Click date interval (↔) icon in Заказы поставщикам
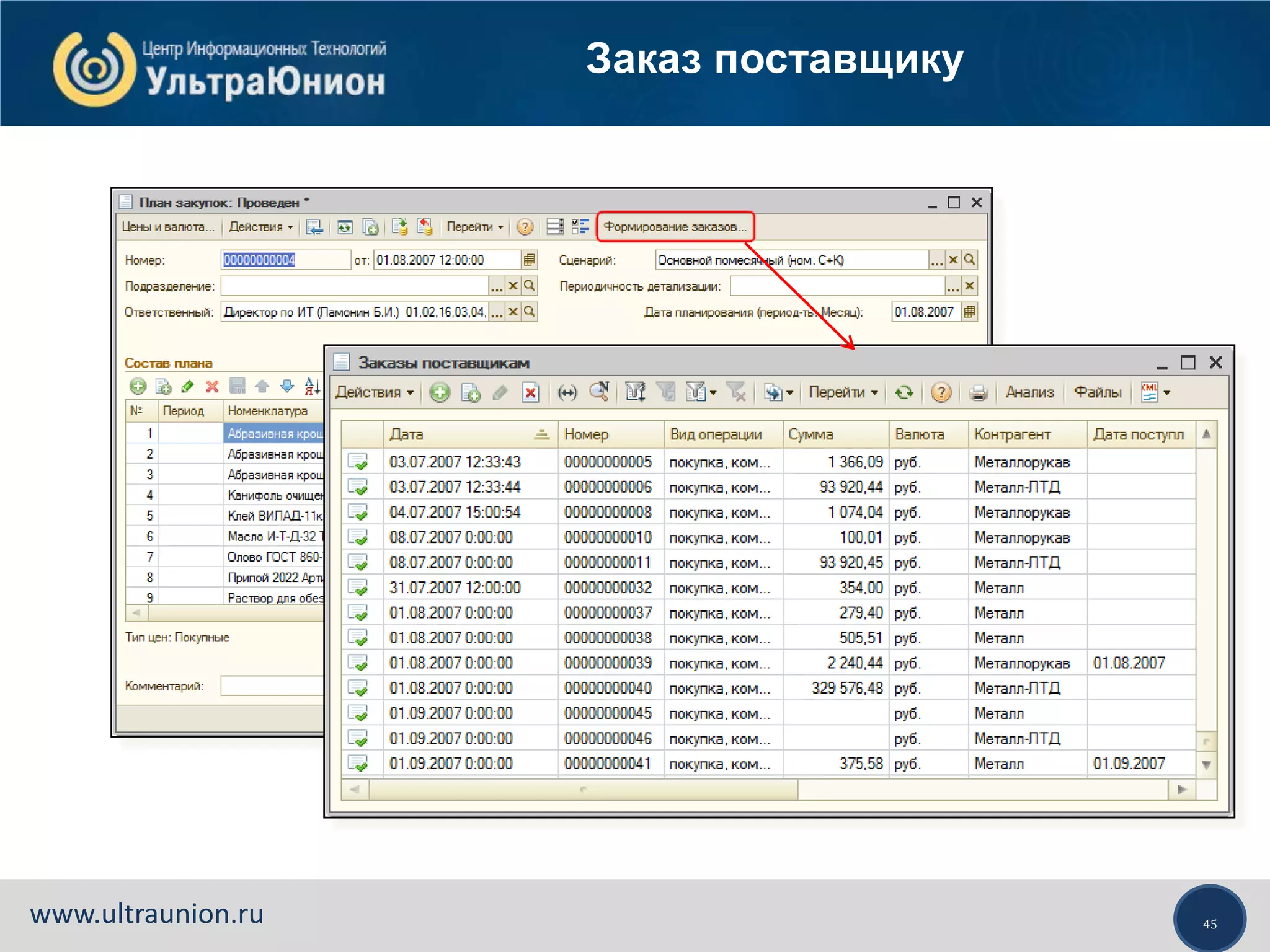 coord(567,392)
